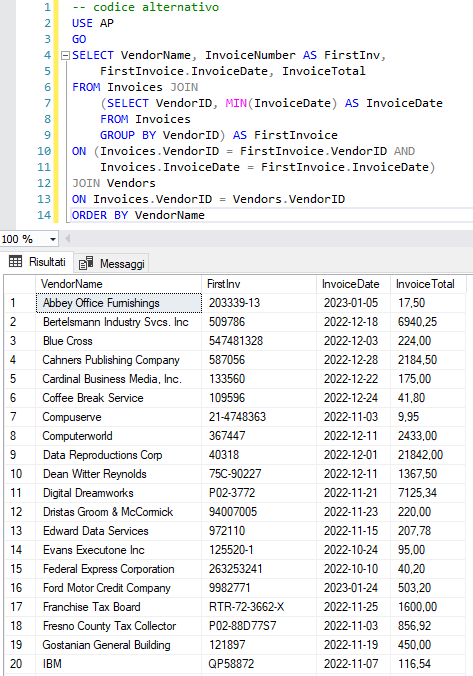Open the Messaggi tab
This screenshot has width=473, height=676.
click(x=112, y=263)
